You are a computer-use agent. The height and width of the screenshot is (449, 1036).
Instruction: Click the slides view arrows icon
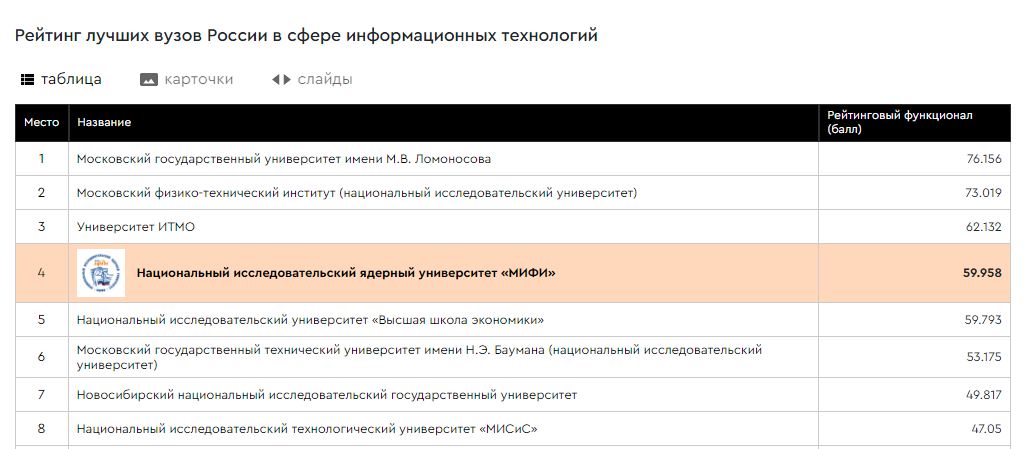click(281, 80)
